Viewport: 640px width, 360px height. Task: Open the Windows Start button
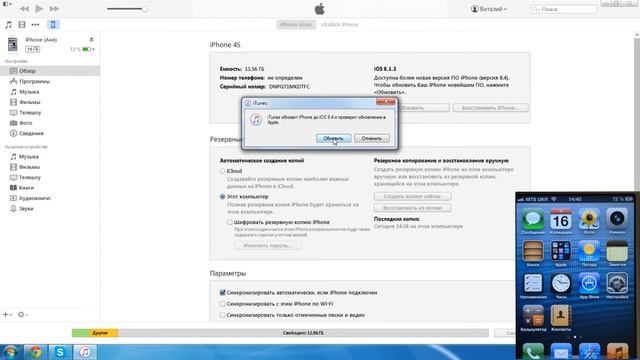[10, 352]
